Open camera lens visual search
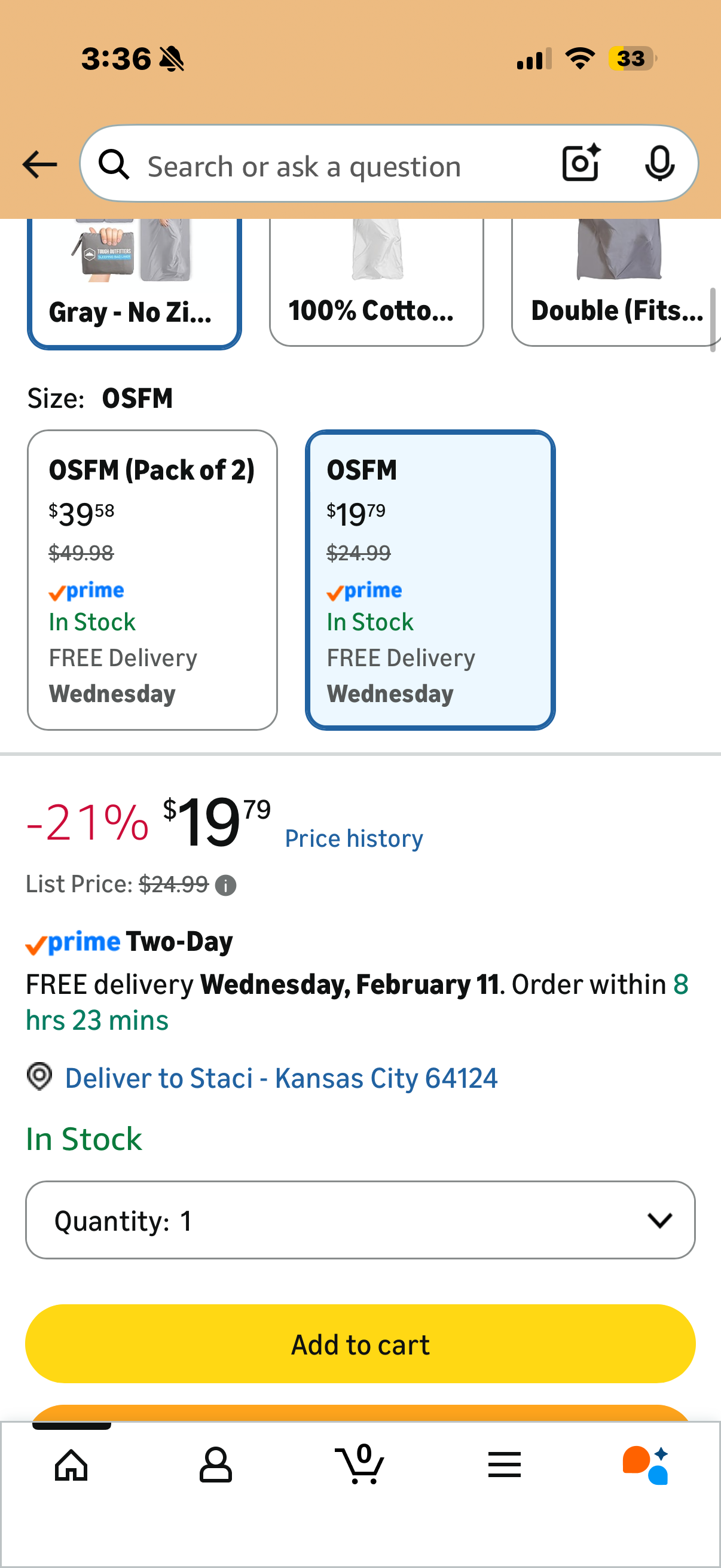This screenshot has width=721, height=1568. click(x=581, y=164)
